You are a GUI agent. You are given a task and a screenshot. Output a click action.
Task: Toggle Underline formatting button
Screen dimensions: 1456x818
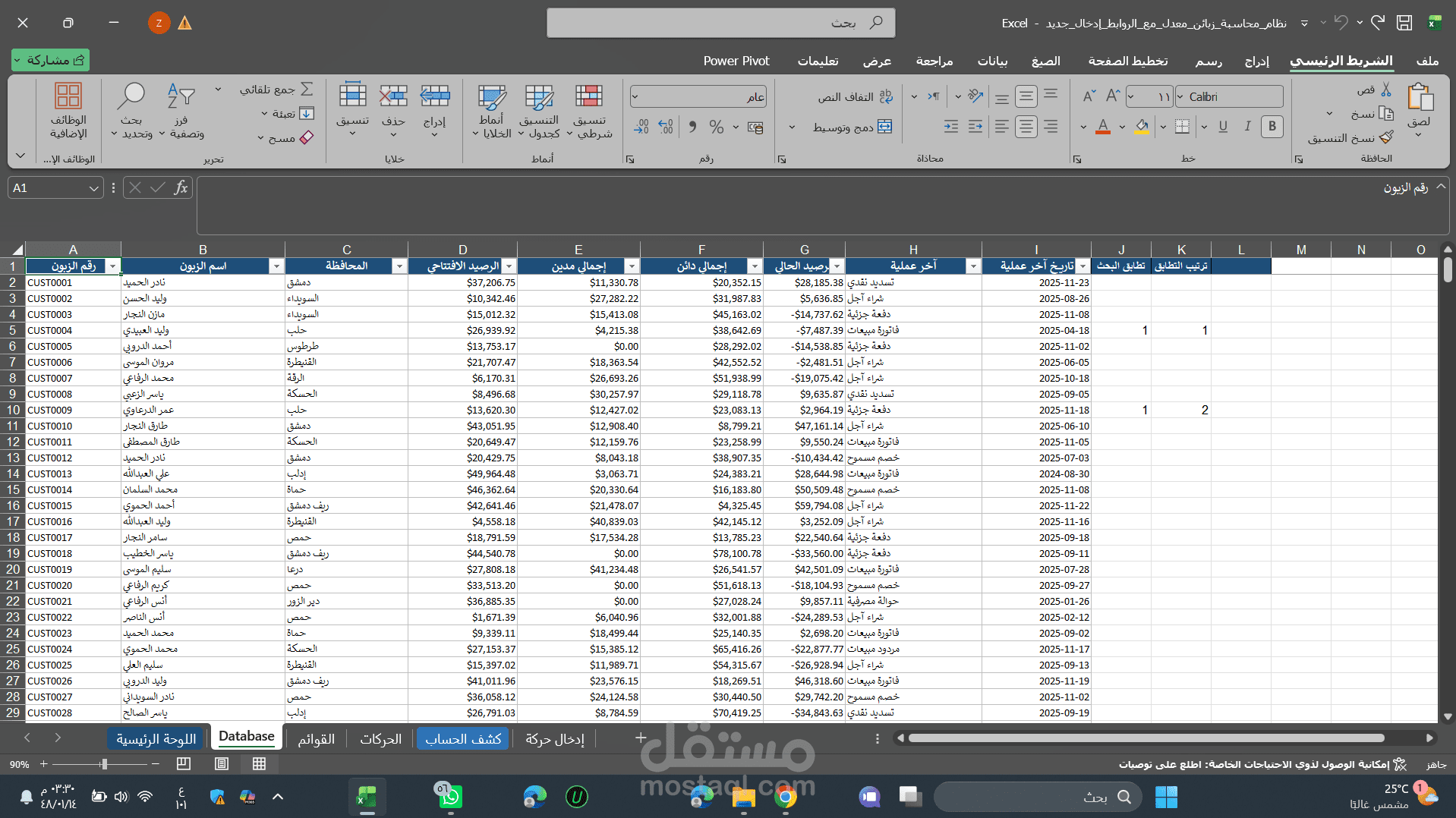1222,127
